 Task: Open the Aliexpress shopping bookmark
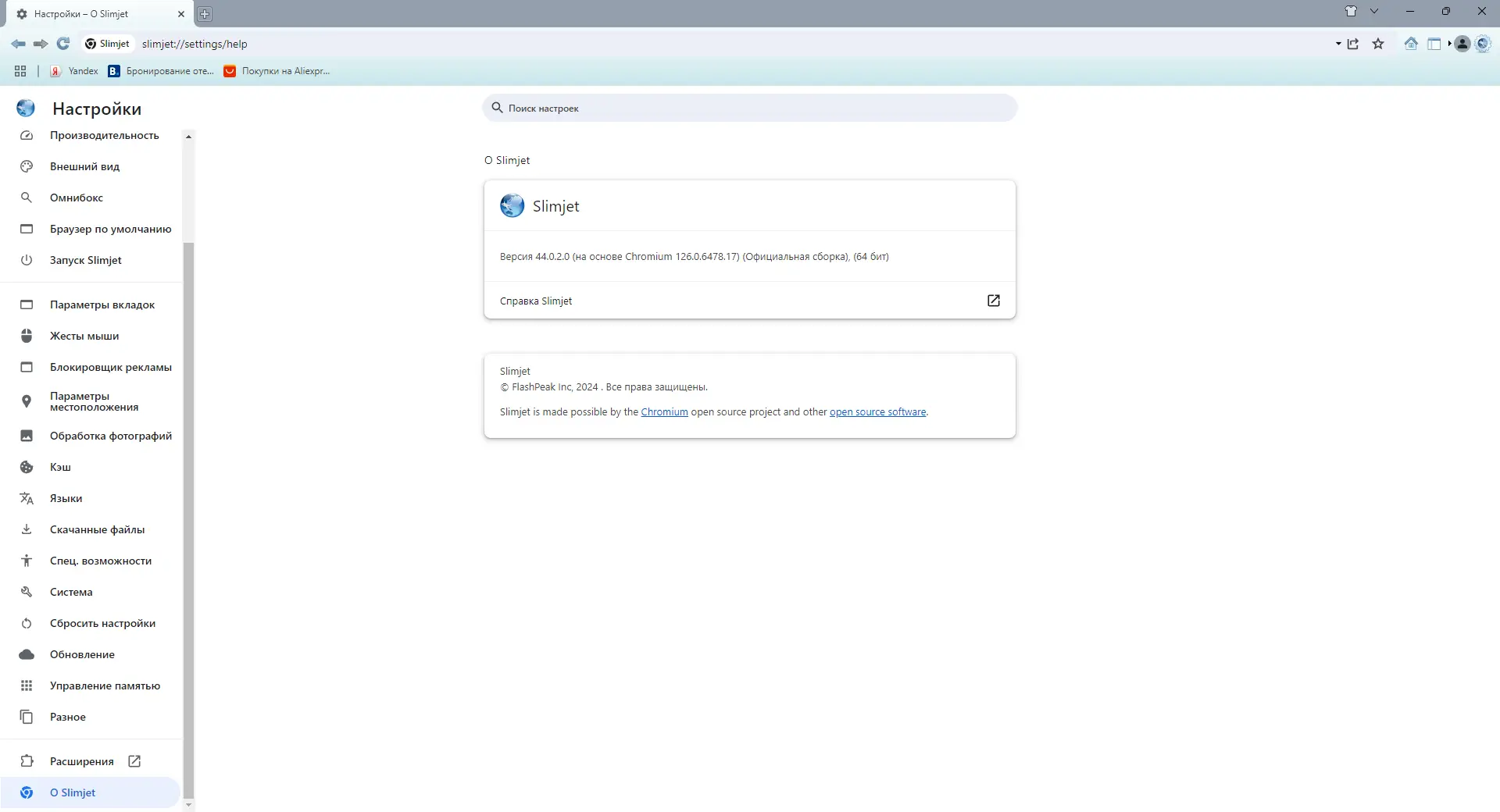(277, 71)
